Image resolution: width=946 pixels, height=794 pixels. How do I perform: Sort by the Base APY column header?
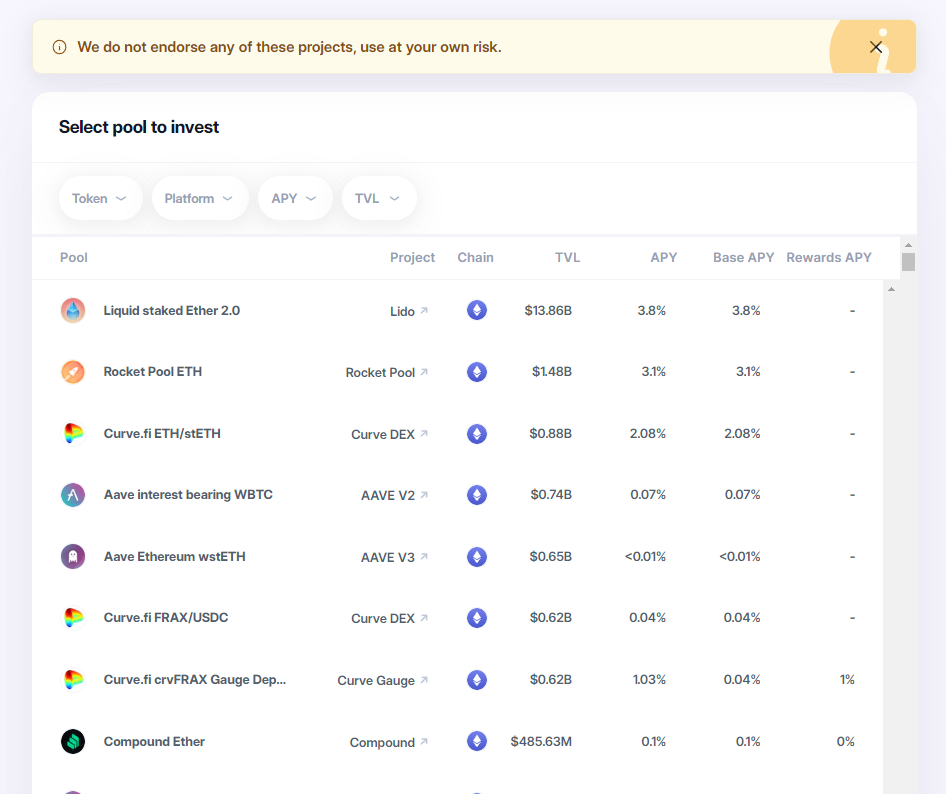click(x=743, y=258)
